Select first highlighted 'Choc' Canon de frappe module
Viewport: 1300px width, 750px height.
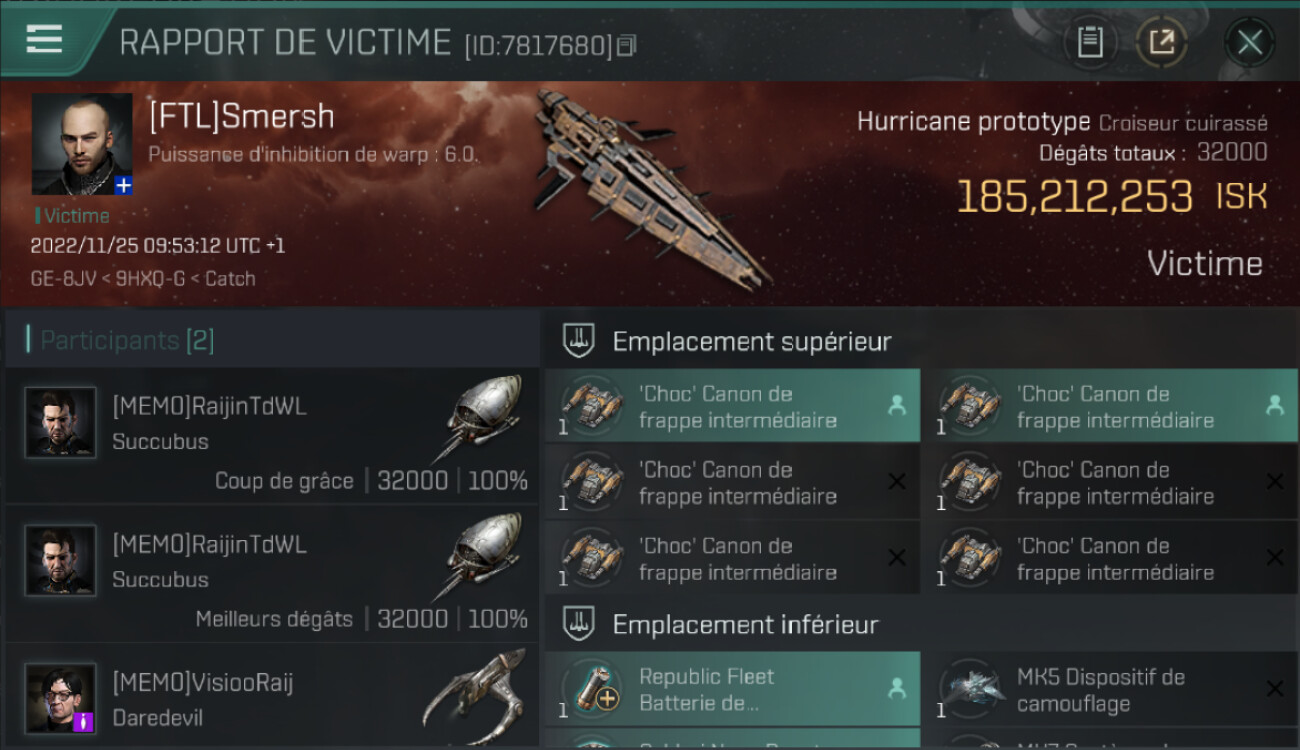[x=732, y=406]
